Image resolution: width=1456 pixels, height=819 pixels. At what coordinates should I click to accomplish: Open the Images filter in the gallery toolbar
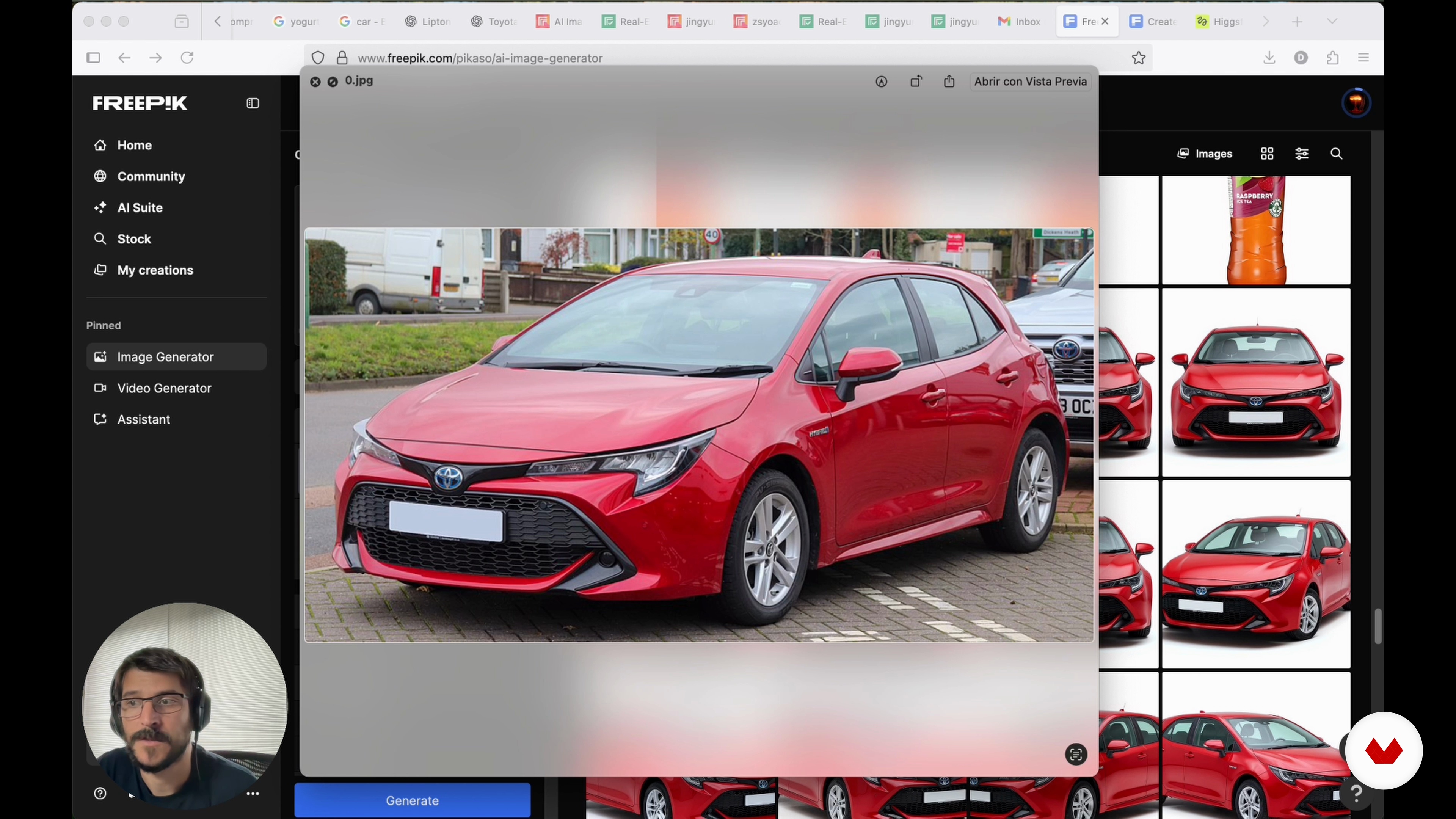pyautogui.click(x=1205, y=154)
